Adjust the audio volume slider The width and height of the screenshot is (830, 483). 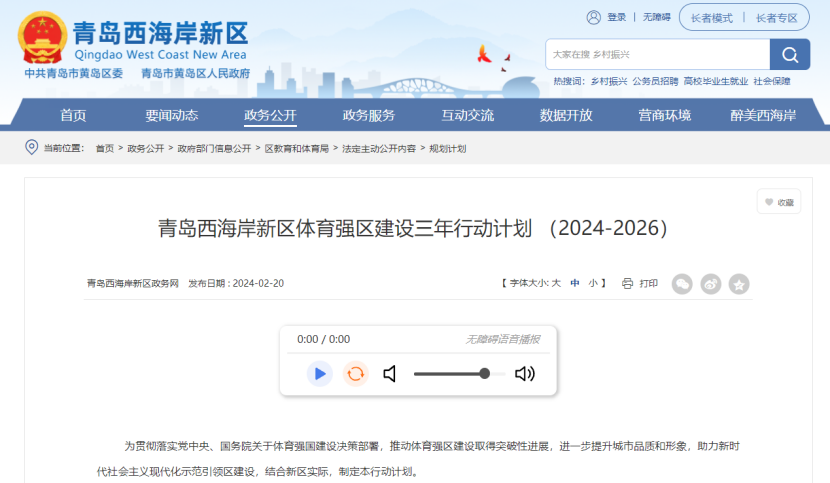click(x=460, y=374)
